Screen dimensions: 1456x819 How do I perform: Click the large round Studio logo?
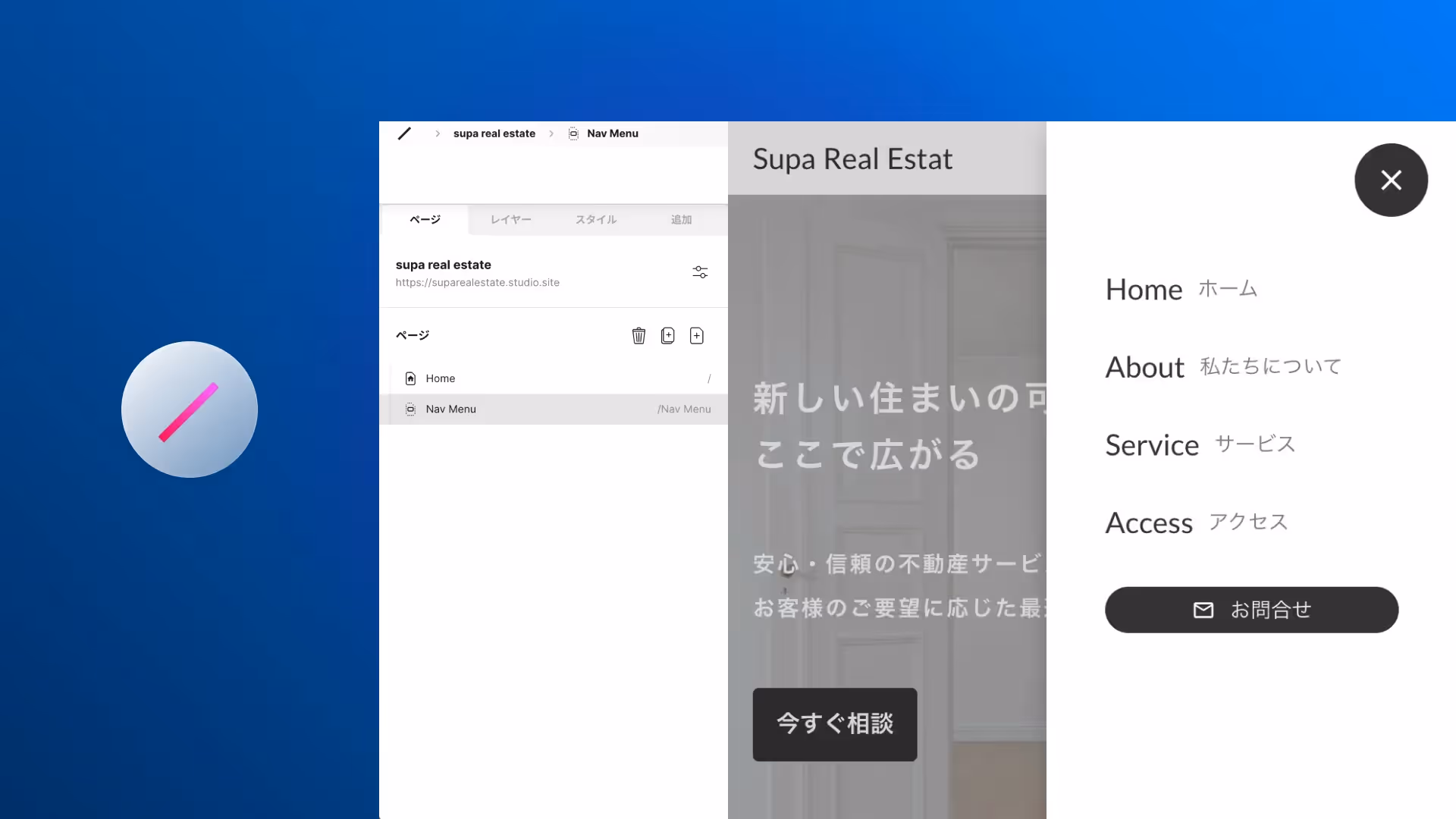tap(190, 409)
